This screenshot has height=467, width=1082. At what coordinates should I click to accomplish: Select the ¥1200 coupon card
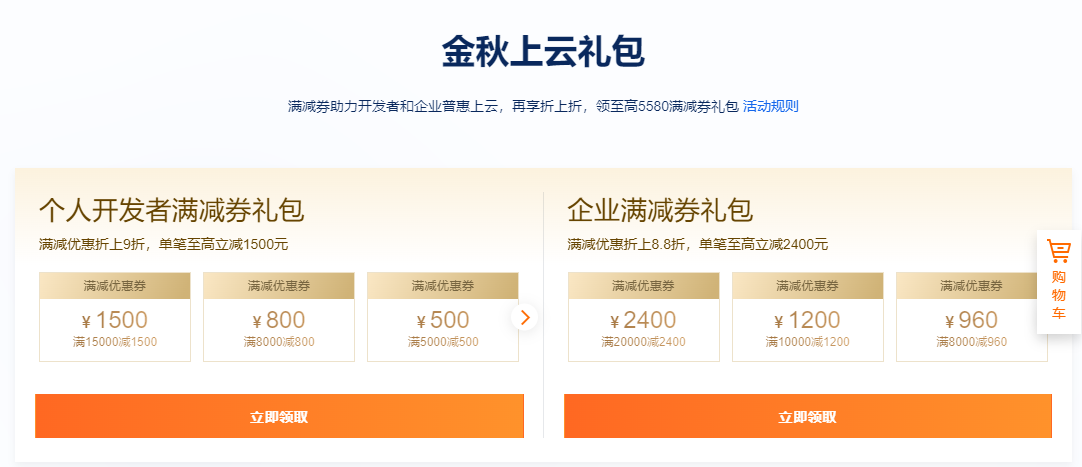(808, 317)
